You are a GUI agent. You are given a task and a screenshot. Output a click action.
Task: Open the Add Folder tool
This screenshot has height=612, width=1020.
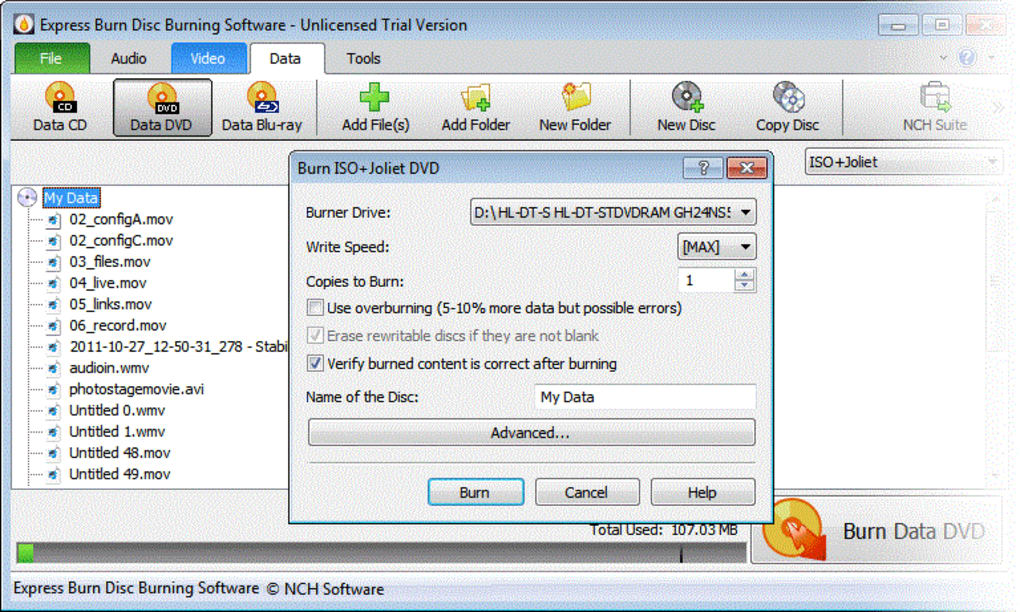(475, 105)
